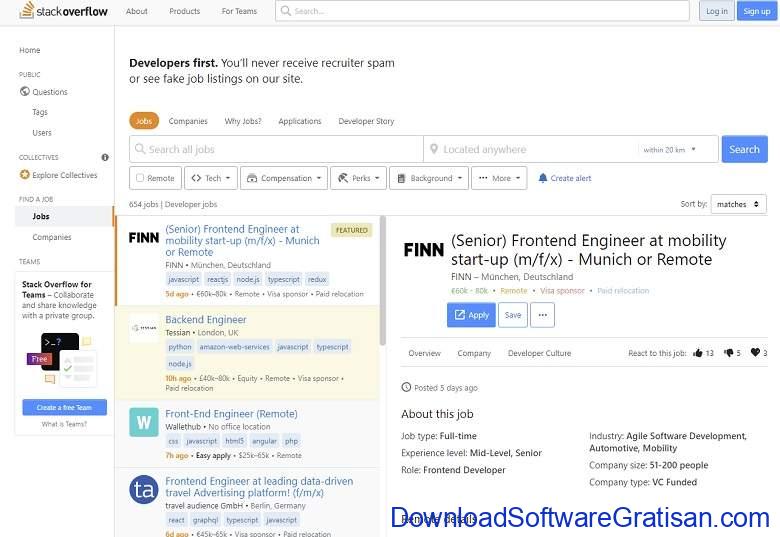Click the Search all jobs field
The height and width of the screenshot is (537, 780).
(276, 149)
